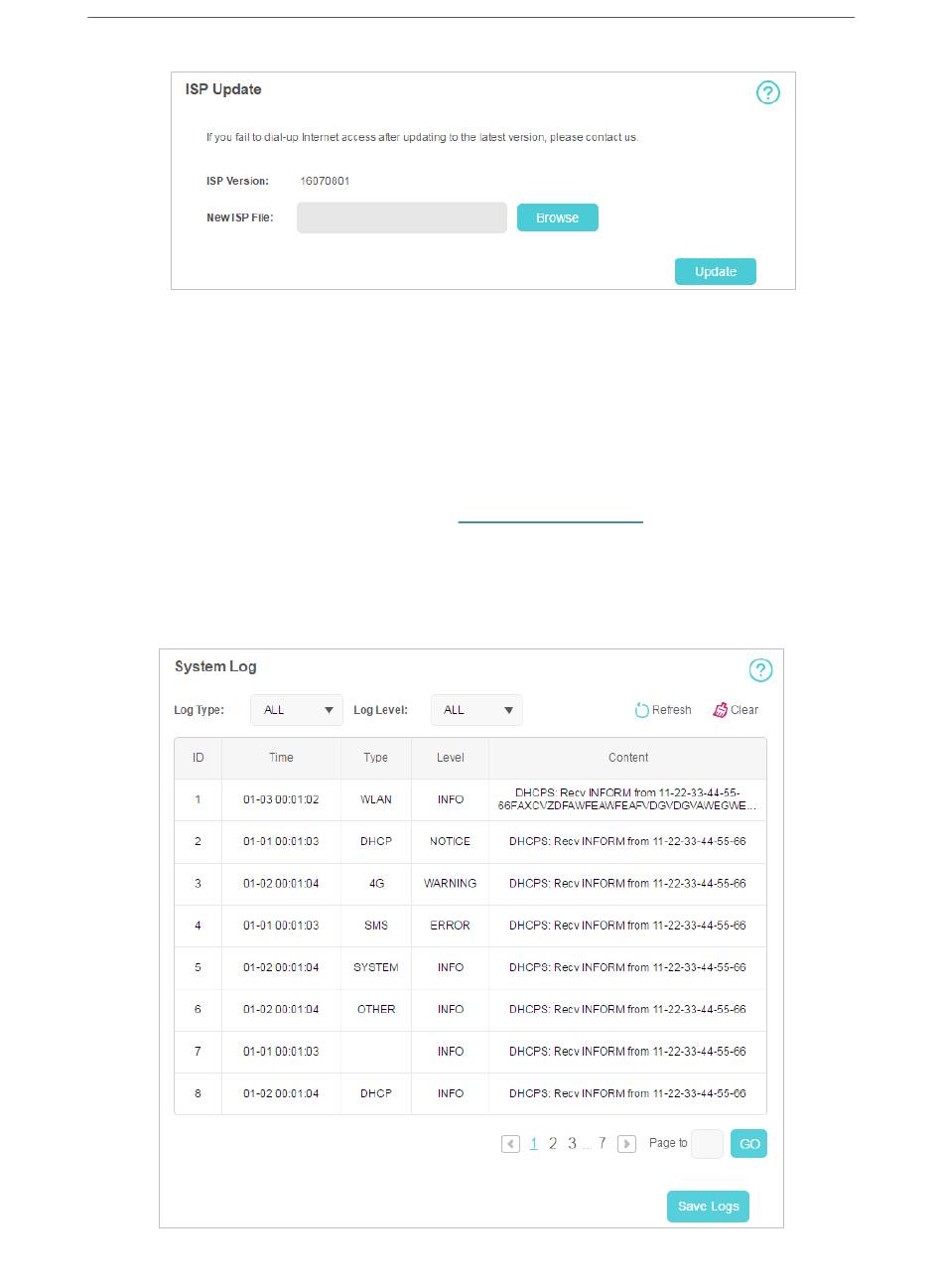The height and width of the screenshot is (1288, 943).
Task: Click the Type column header
Action: pos(376,758)
